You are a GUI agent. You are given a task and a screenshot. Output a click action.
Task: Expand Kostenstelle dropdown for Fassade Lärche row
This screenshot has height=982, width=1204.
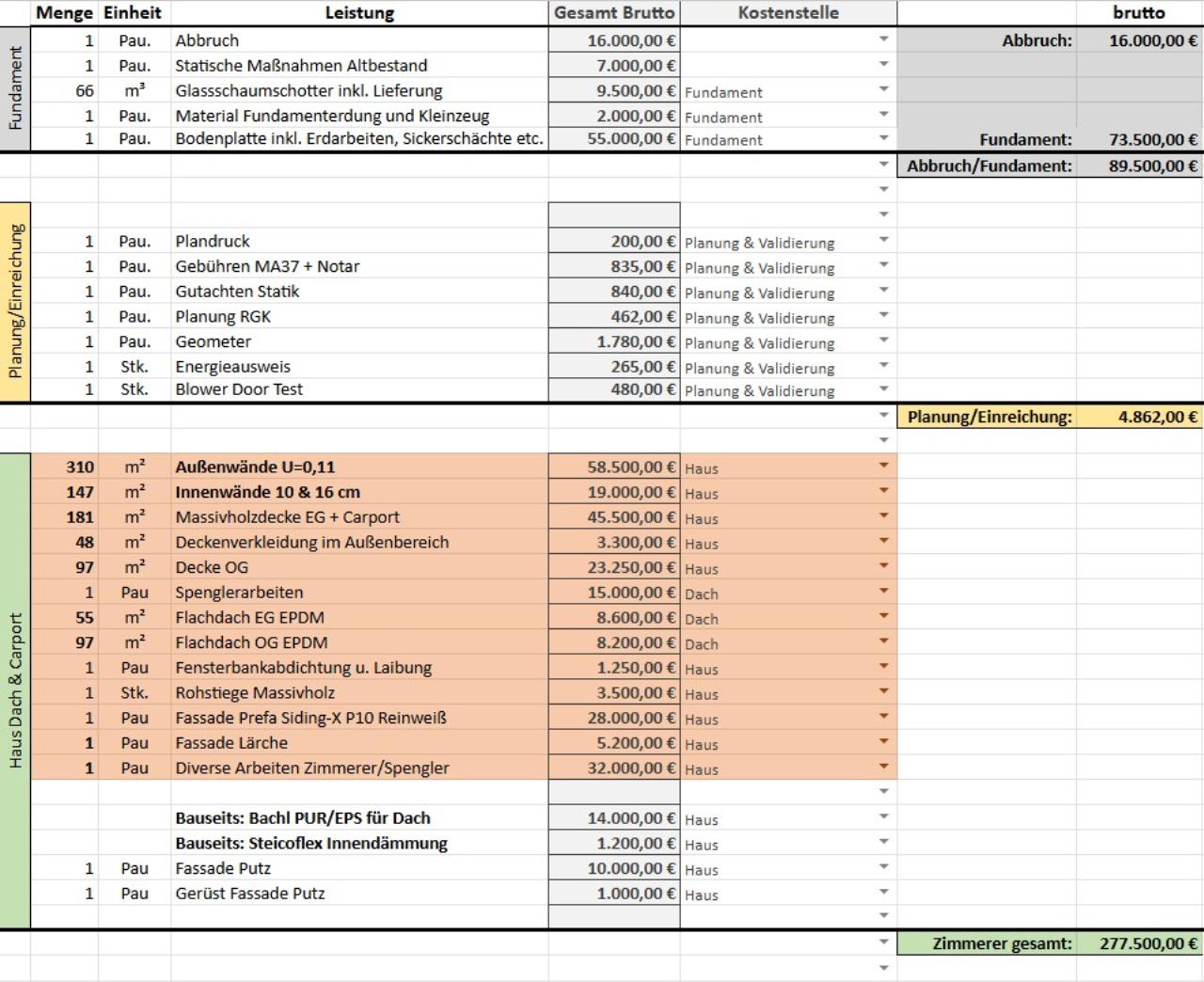(x=883, y=742)
